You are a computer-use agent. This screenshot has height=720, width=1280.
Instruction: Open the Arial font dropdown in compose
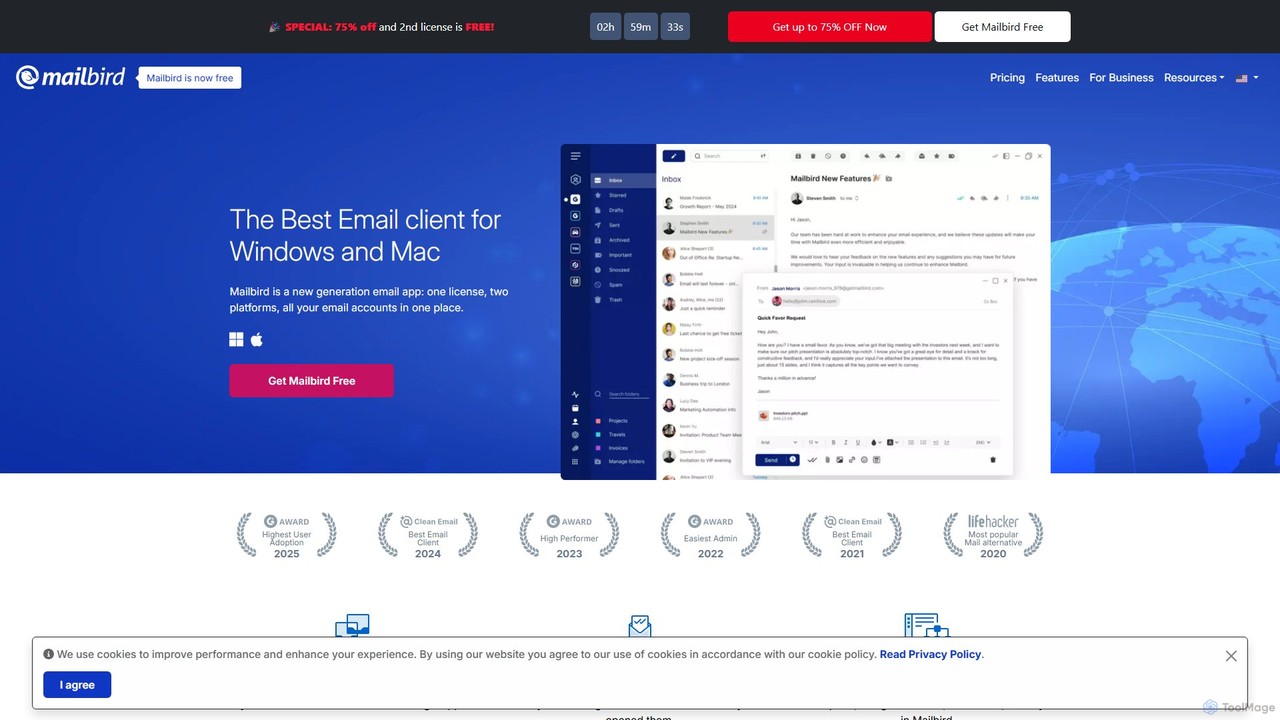point(778,442)
